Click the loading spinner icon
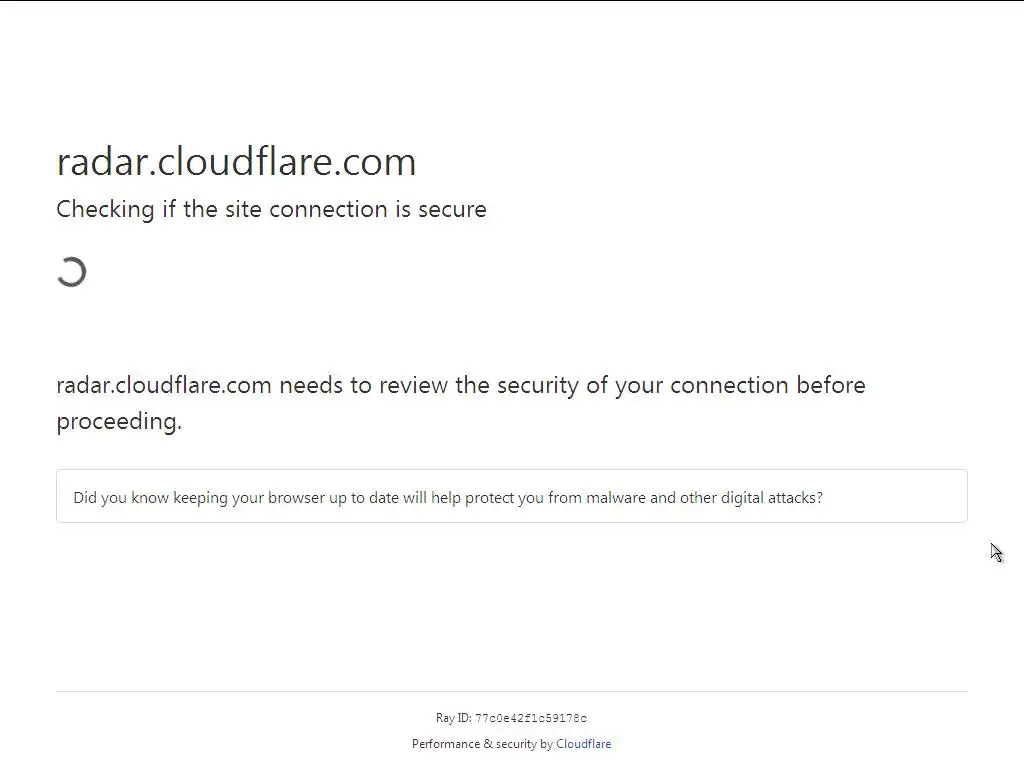 pyautogui.click(x=72, y=272)
